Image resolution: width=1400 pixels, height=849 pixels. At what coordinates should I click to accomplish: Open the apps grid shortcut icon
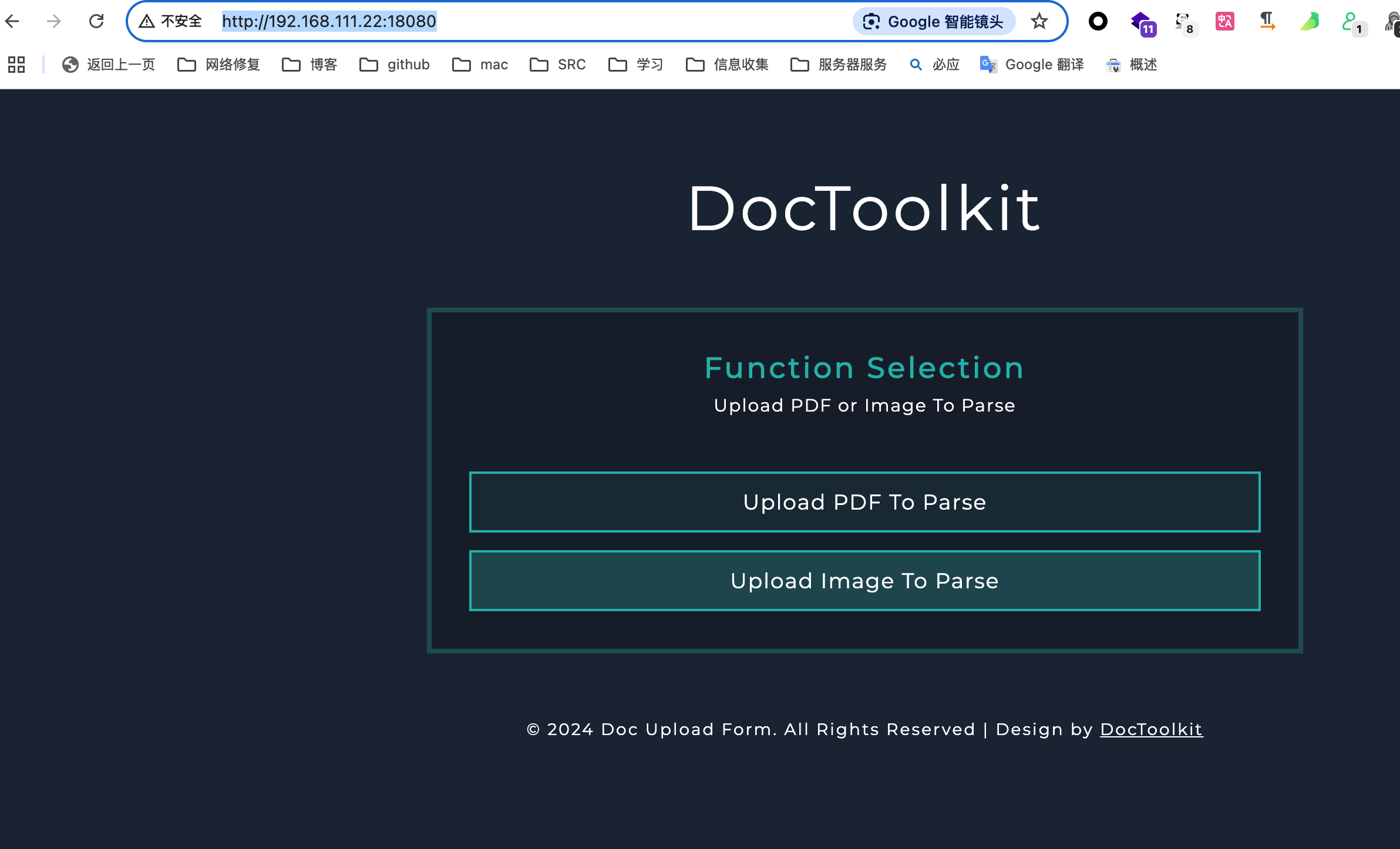tap(16, 65)
